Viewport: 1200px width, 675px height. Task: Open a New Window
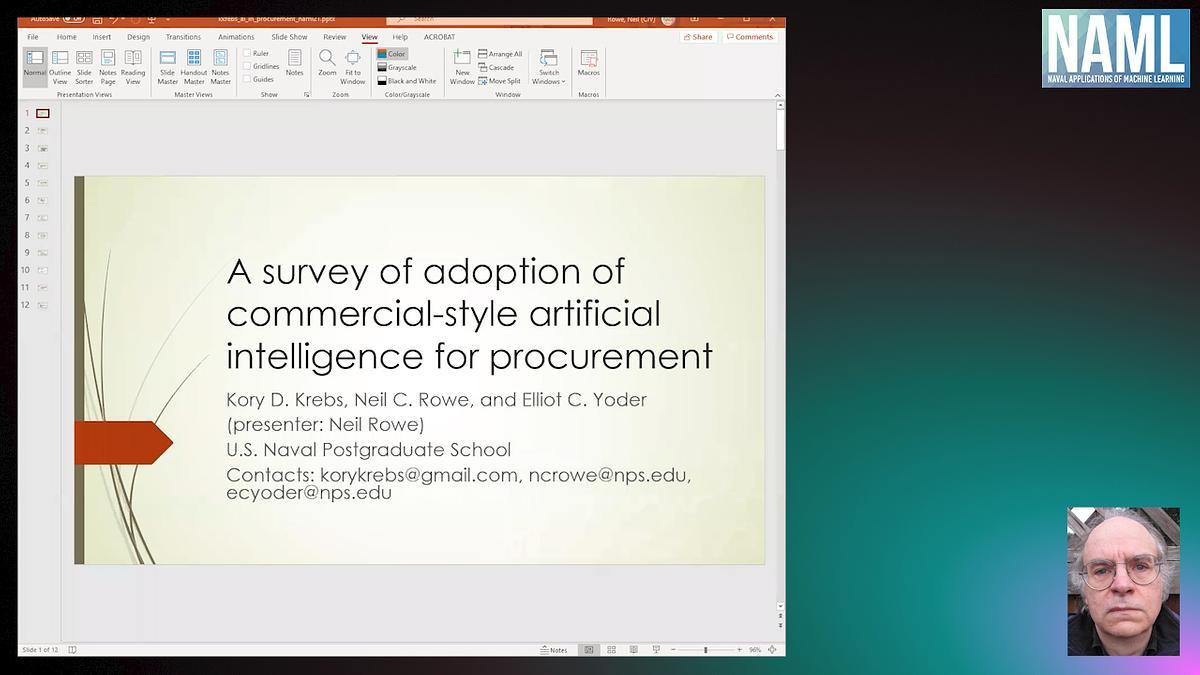pos(462,67)
